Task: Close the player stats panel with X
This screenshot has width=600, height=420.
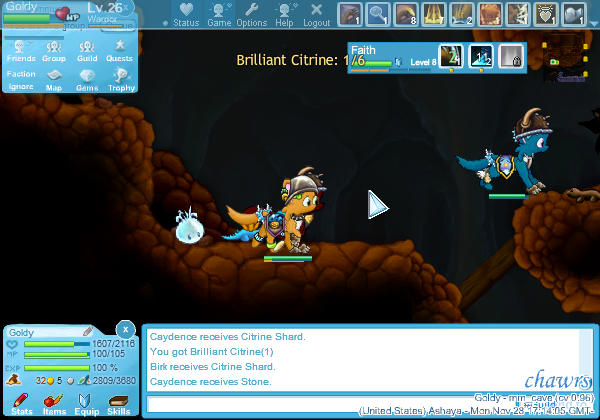Action: click(x=124, y=328)
